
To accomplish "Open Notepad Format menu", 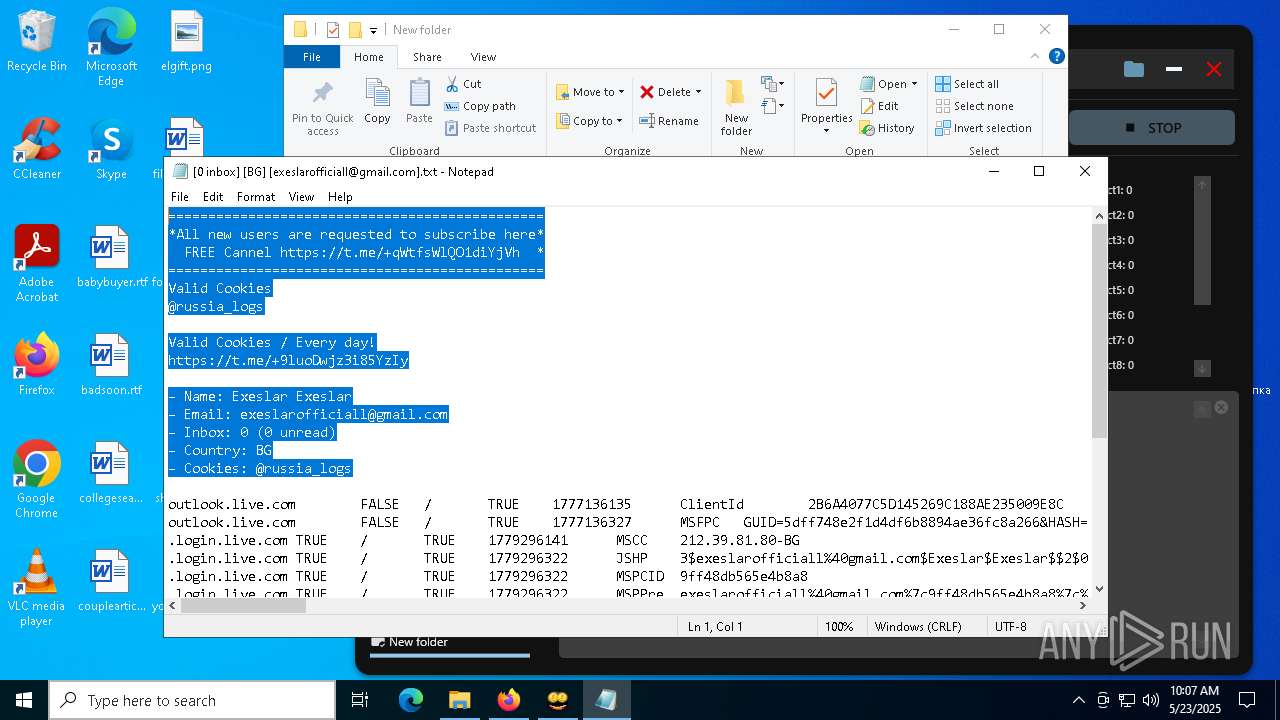I will point(256,197).
